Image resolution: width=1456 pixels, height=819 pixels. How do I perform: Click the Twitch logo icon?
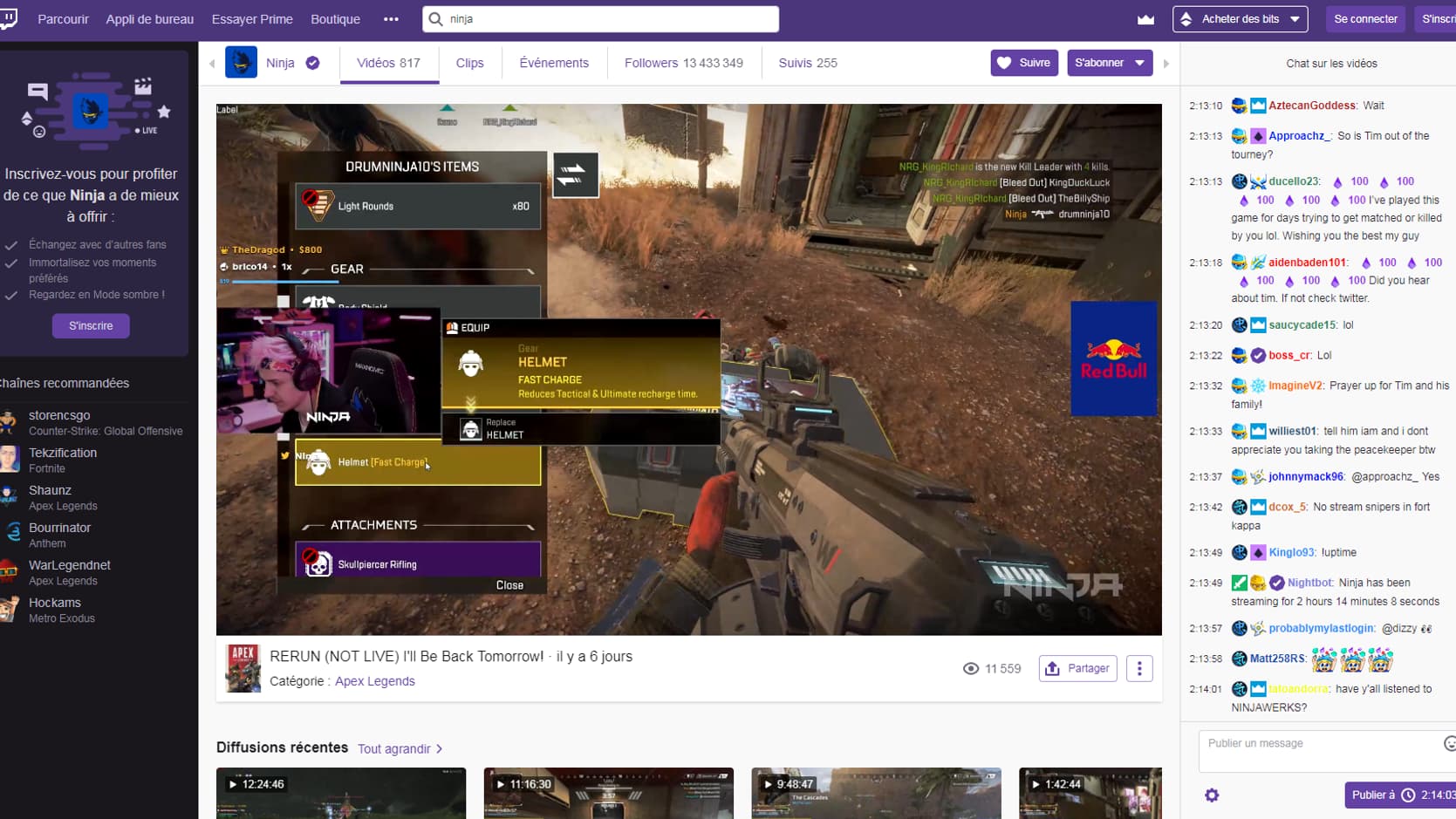click(x=8, y=18)
